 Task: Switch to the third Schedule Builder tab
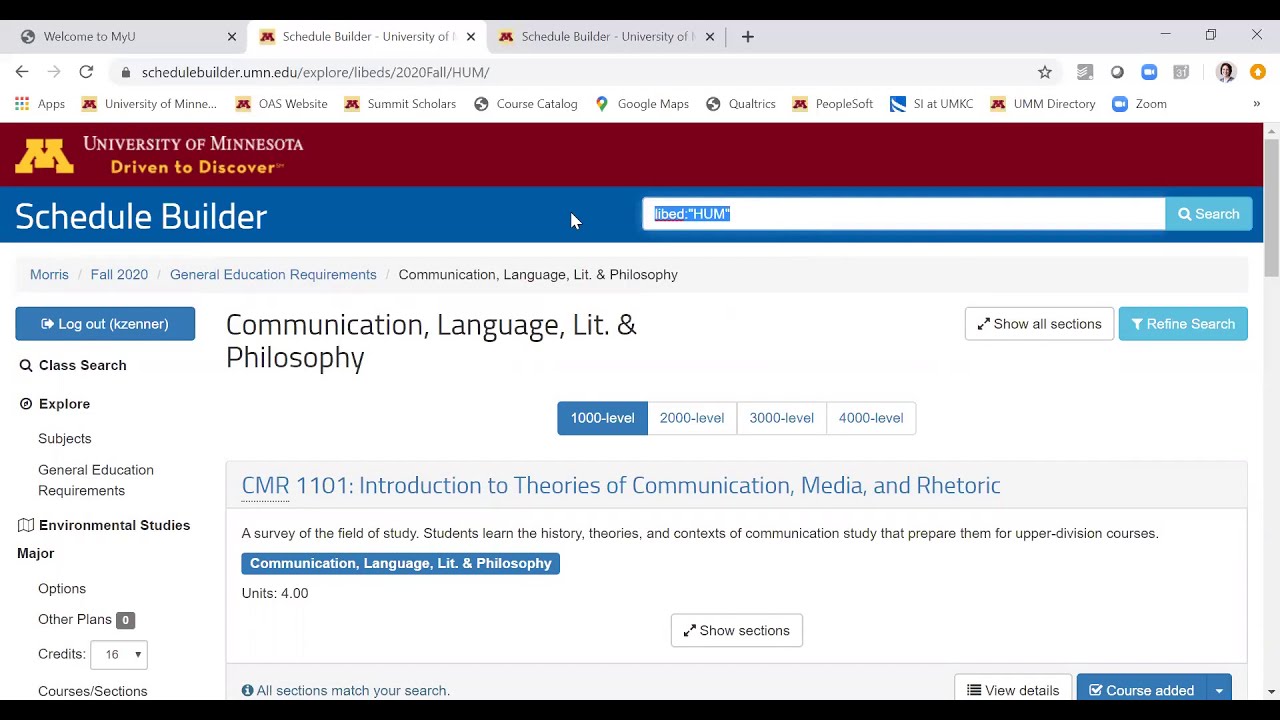pos(607,37)
